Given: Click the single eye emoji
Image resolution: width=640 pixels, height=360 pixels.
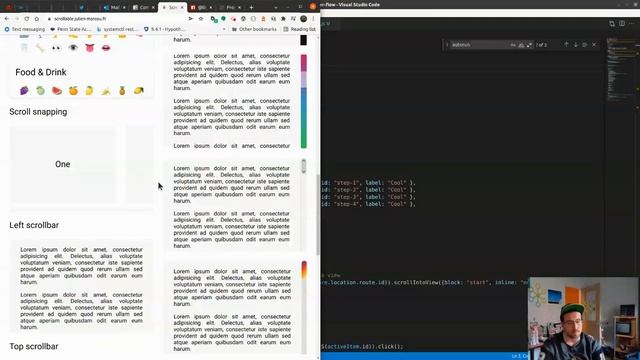Looking at the screenshot, I should coord(73,48).
